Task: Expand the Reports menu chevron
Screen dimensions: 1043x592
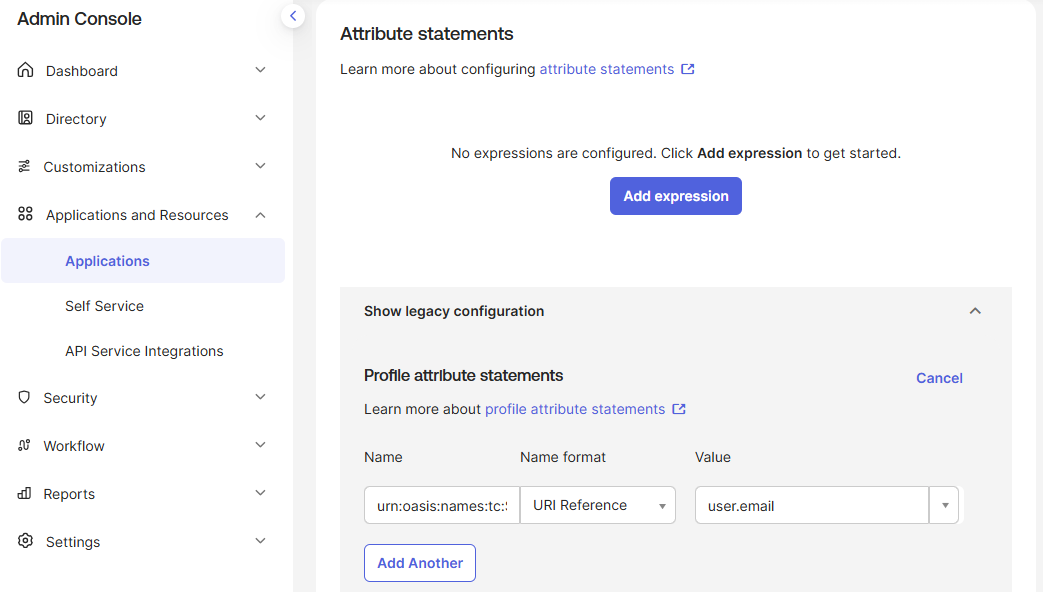Action: 261,492
